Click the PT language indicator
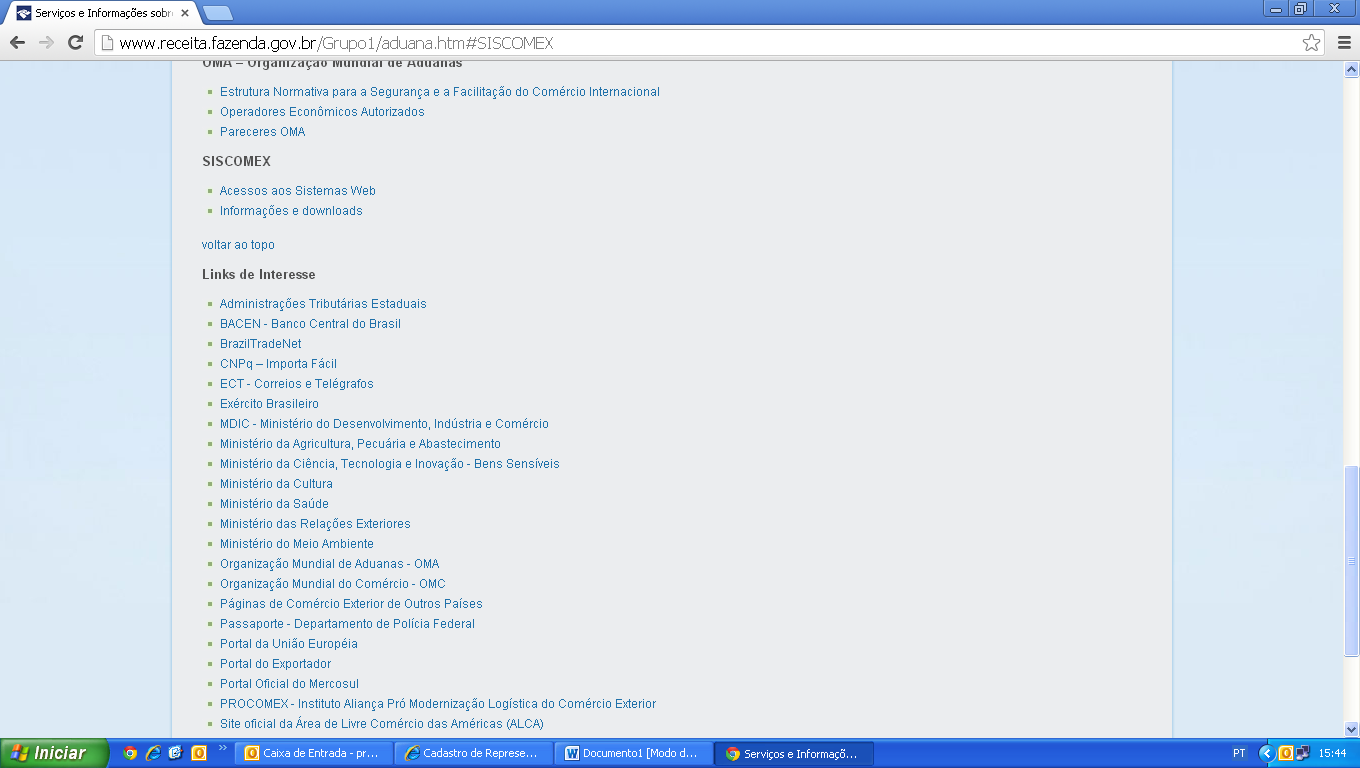The height and width of the screenshot is (768, 1360). tap(1239, 753)
